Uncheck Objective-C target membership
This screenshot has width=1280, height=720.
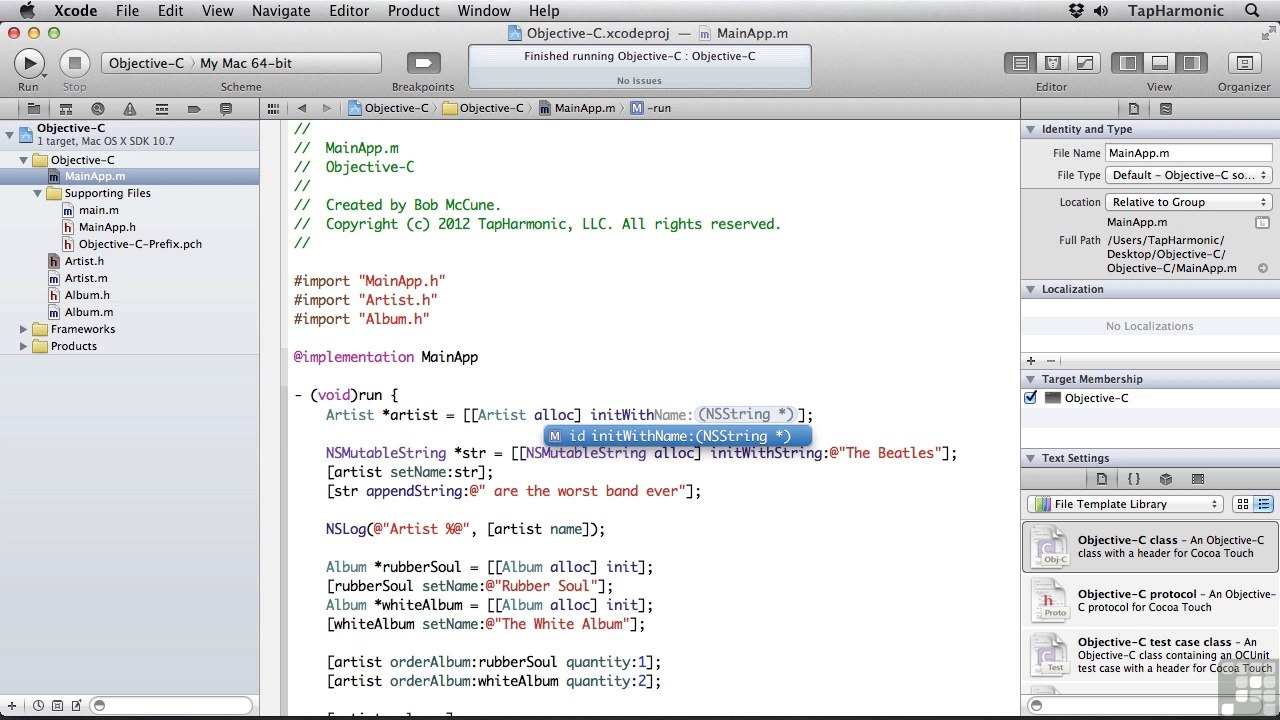click(x=1031, y=398)
